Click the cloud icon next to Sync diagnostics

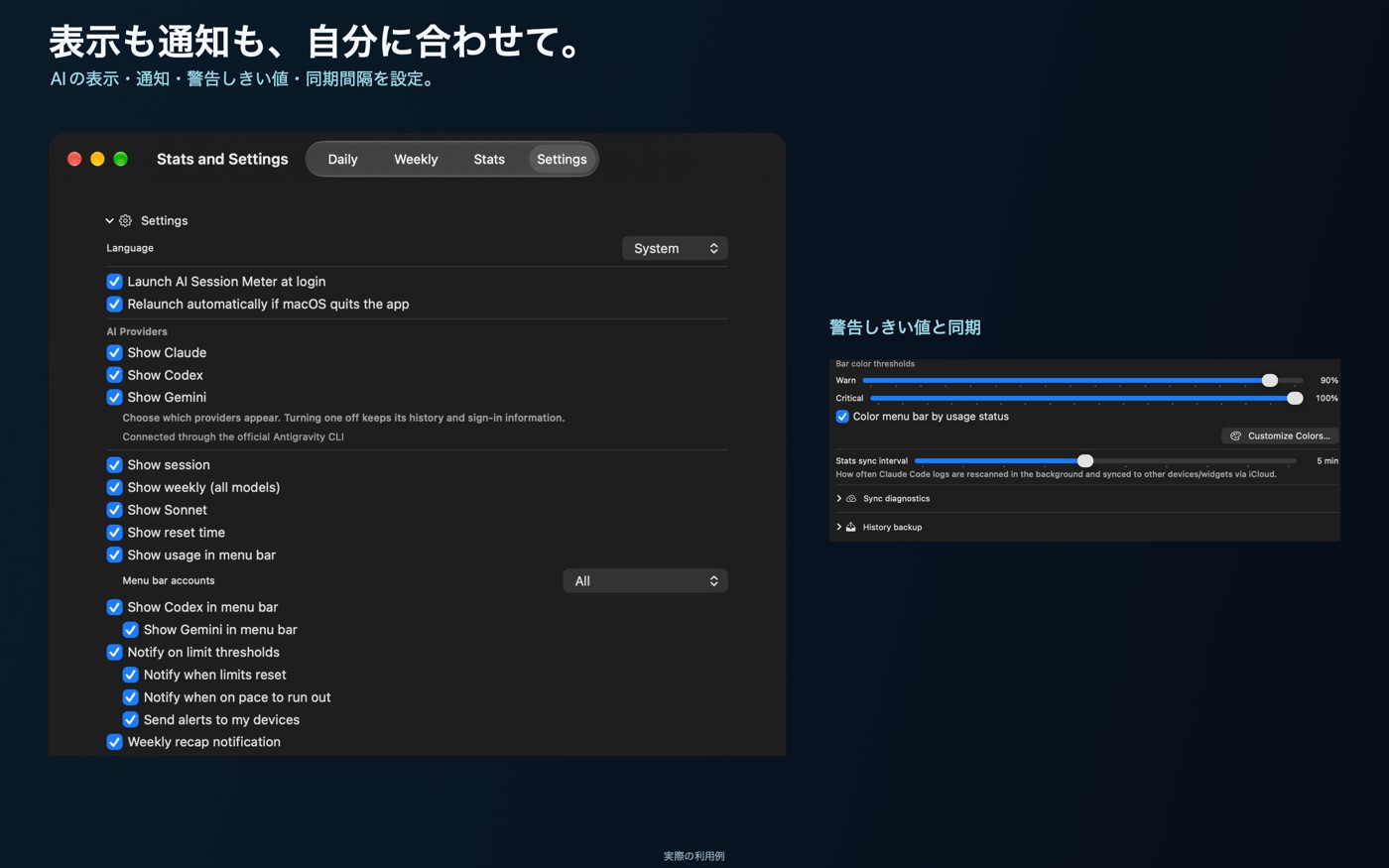coord(851,499)
